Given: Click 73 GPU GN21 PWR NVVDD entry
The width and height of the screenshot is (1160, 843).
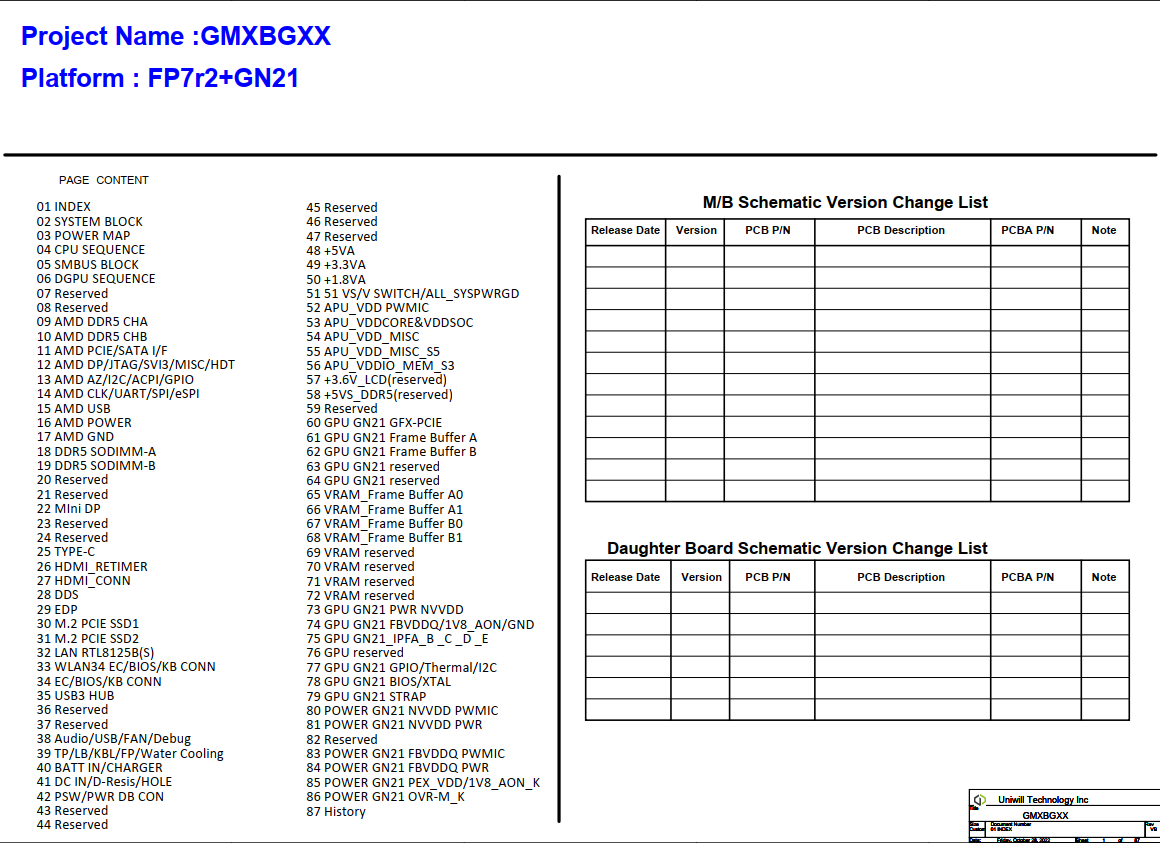Looking at the screenshot, I should (385, 610).
